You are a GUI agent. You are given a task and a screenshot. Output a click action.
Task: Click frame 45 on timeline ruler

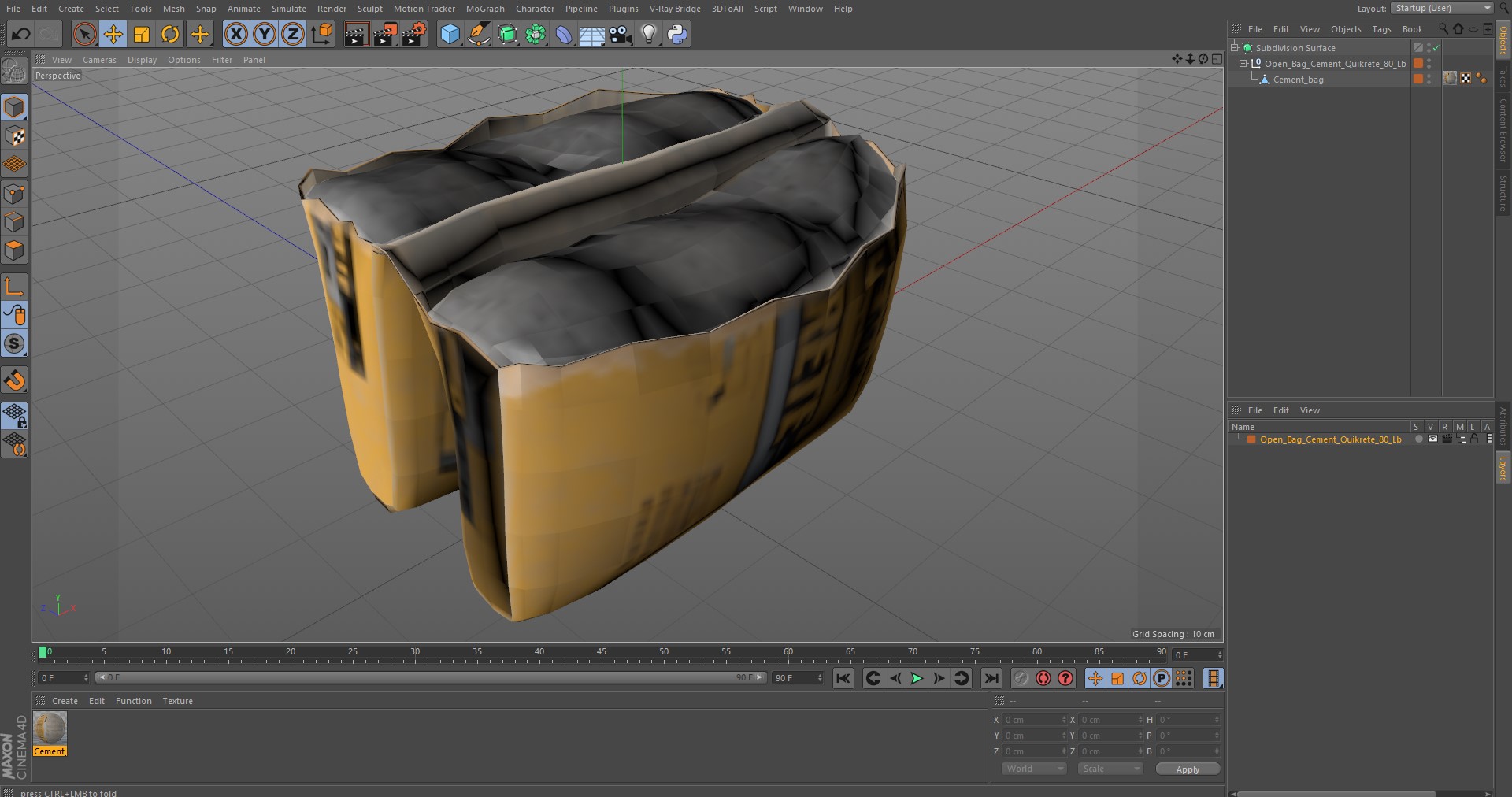pos(602,653)
